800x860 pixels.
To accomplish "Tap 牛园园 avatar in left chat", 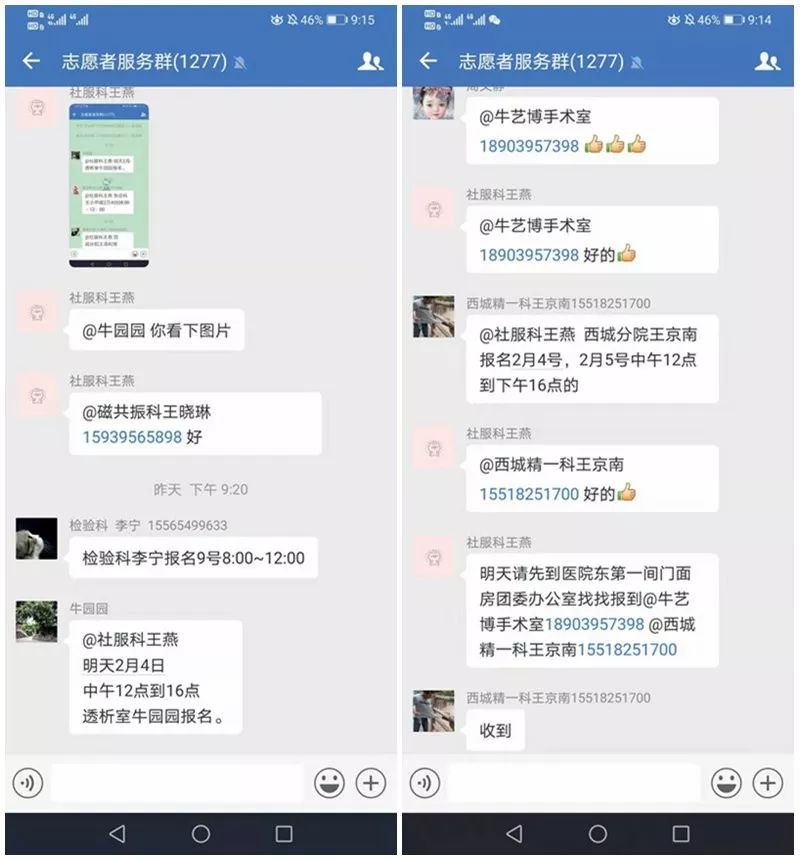I will click(x=37, y=621).
